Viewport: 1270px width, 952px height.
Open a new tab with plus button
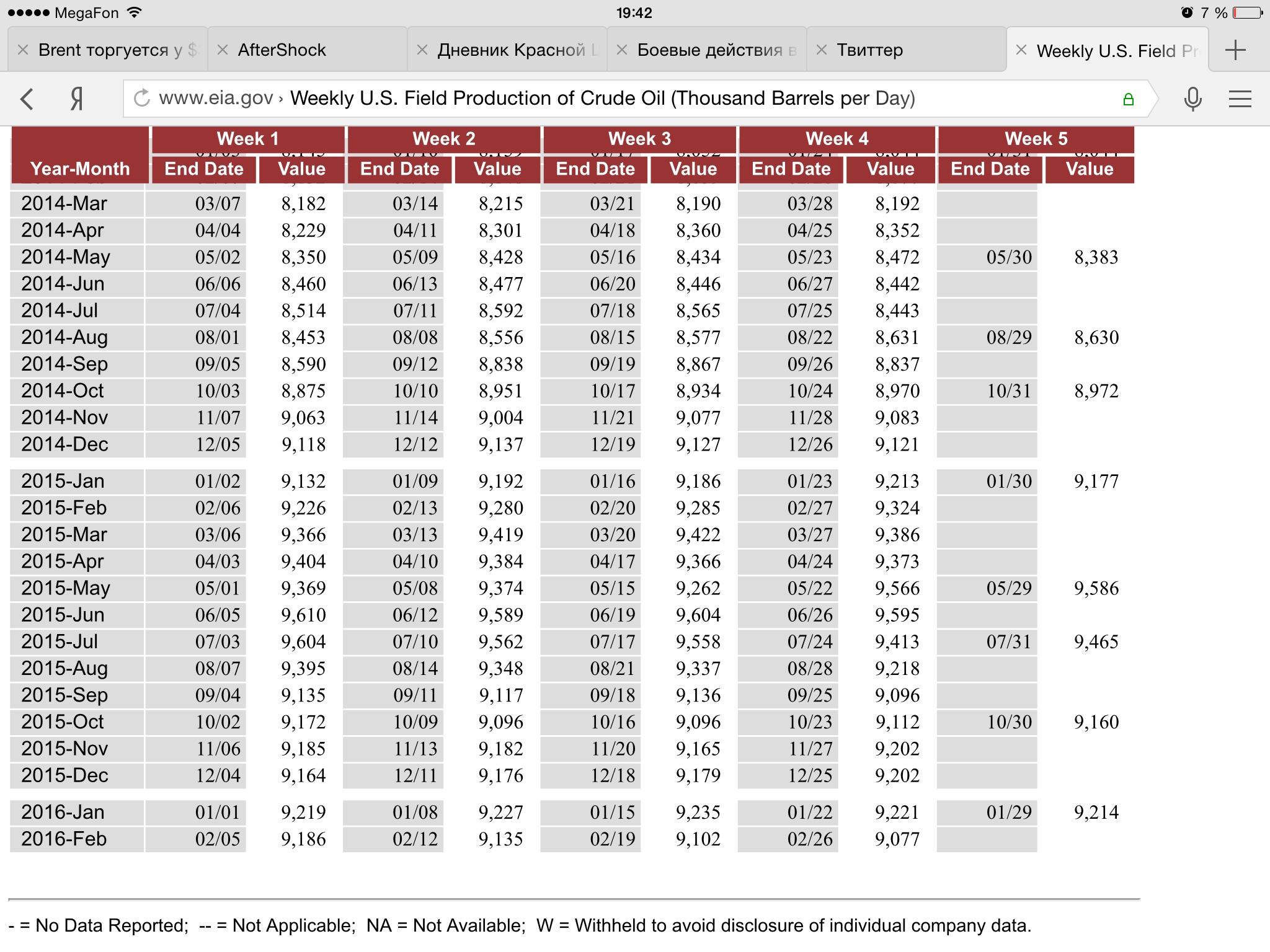[1235, 50]
